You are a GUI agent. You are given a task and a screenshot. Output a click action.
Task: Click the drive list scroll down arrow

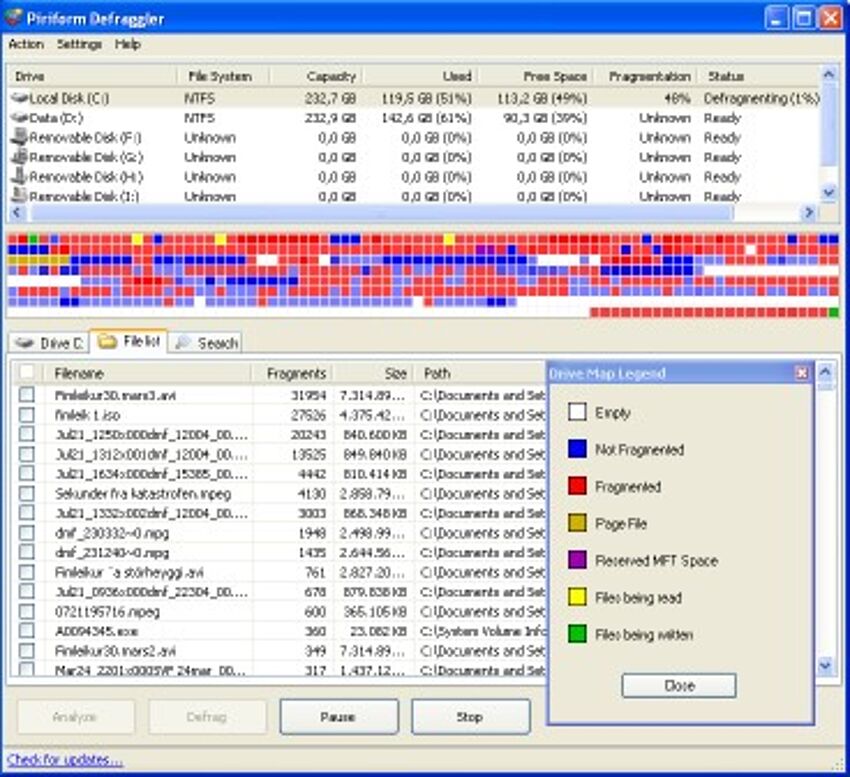[828, 192]
